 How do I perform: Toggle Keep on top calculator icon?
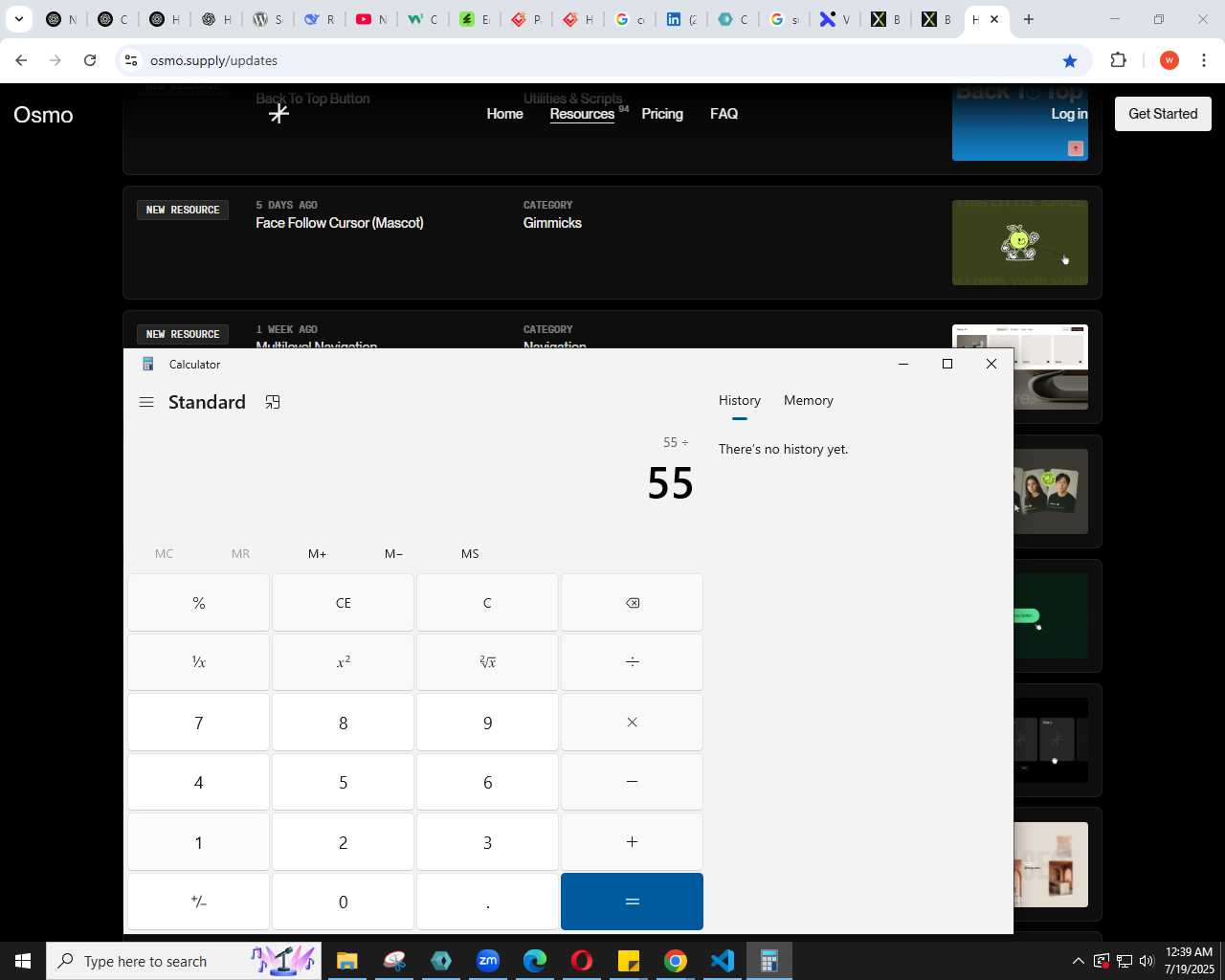(273, 403)
